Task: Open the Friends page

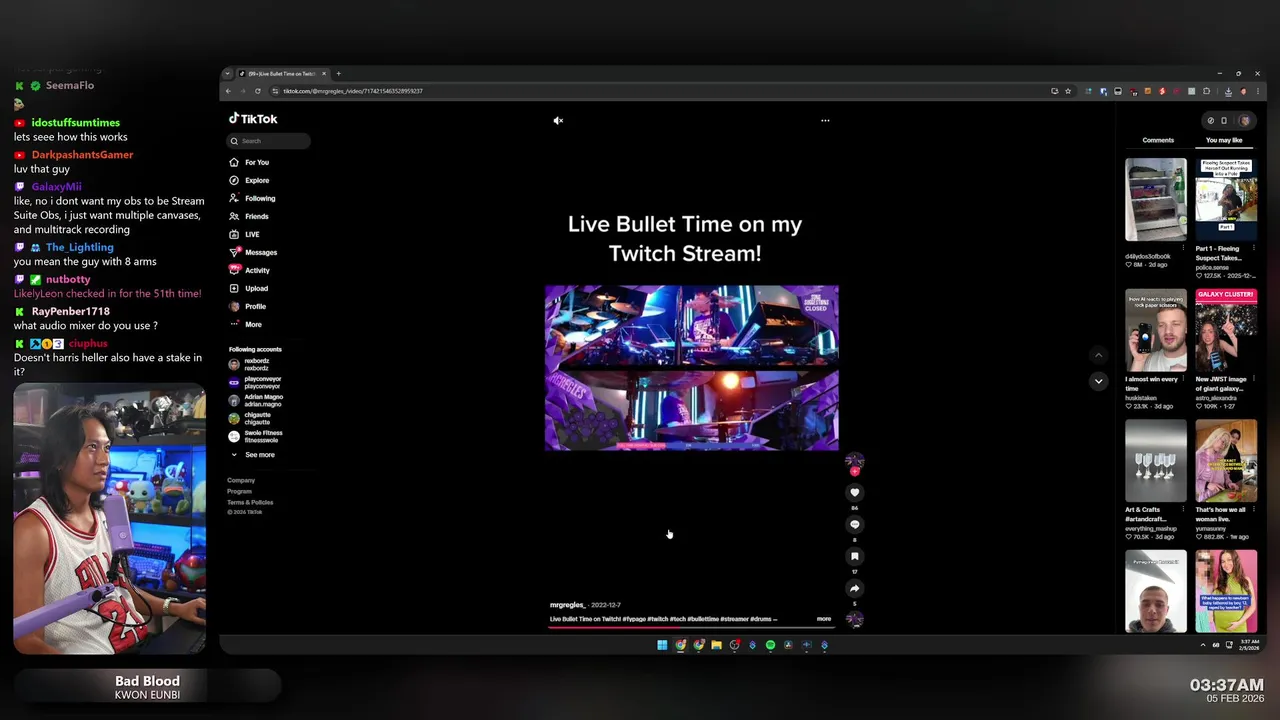Action: 250,216
